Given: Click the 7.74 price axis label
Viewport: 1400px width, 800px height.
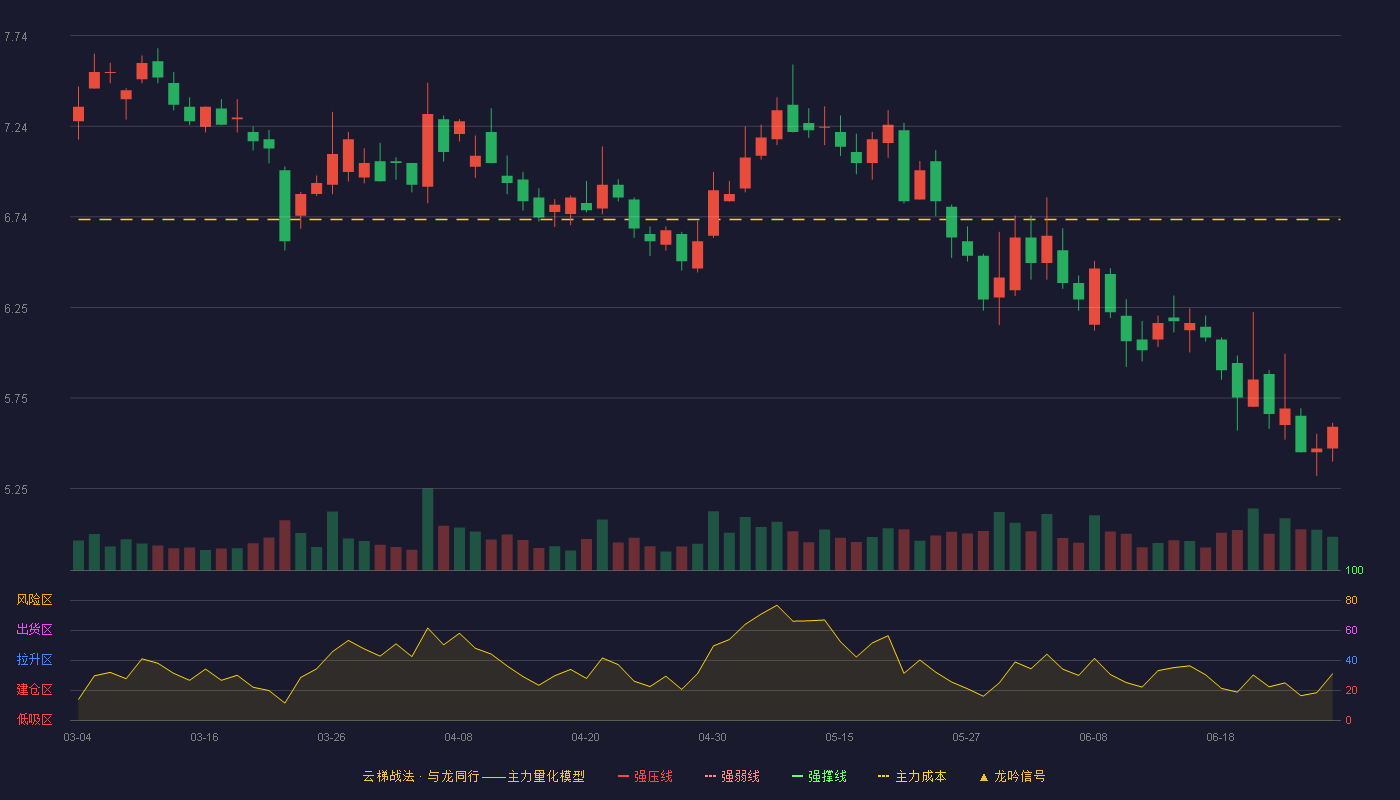Looking at the screenshot, I should click(16, 37).
